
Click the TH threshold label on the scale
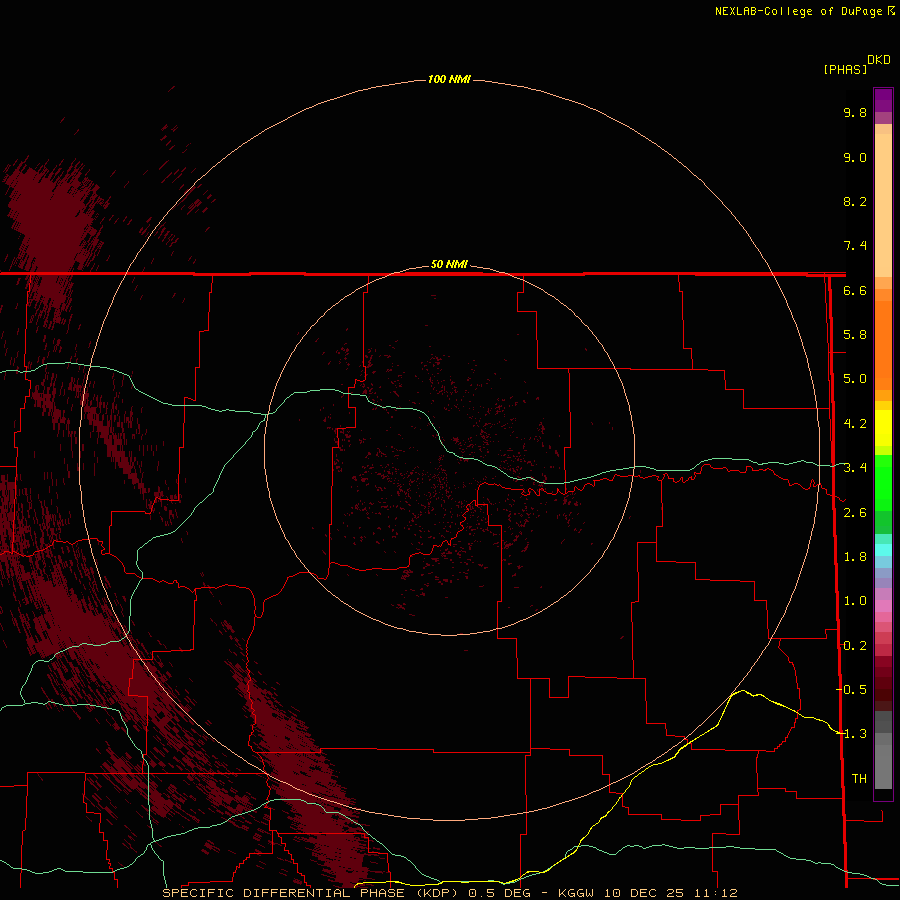(x=859, y=779)
